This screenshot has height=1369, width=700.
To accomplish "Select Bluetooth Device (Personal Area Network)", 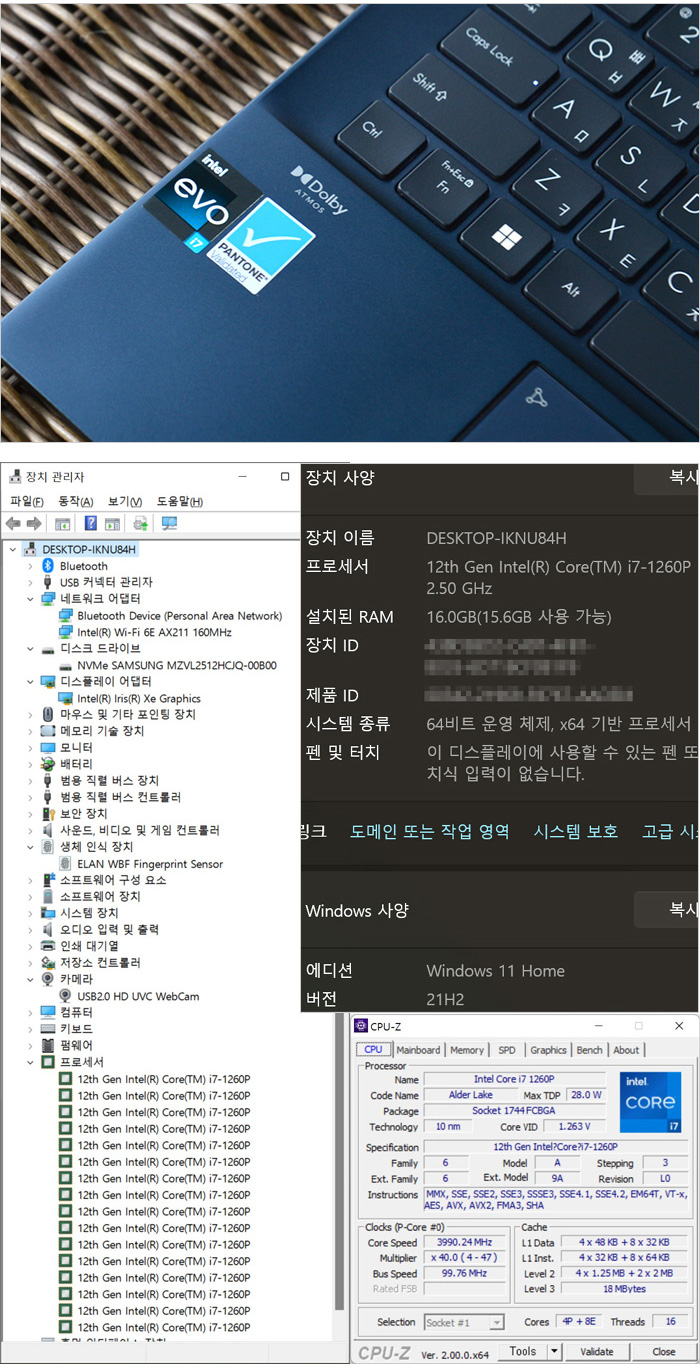I will [x=180, y=616].
